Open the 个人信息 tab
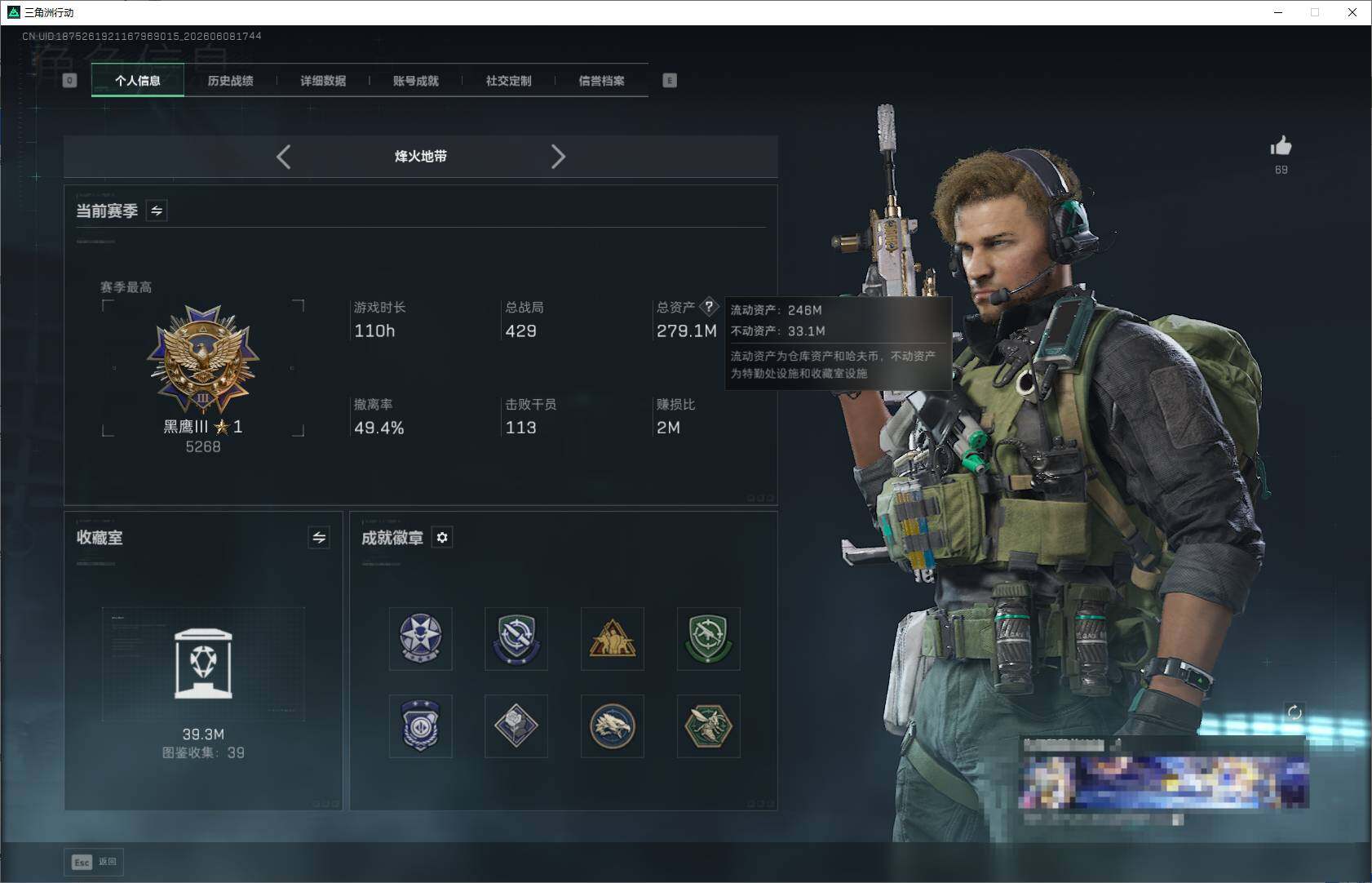 click(137, 81)
